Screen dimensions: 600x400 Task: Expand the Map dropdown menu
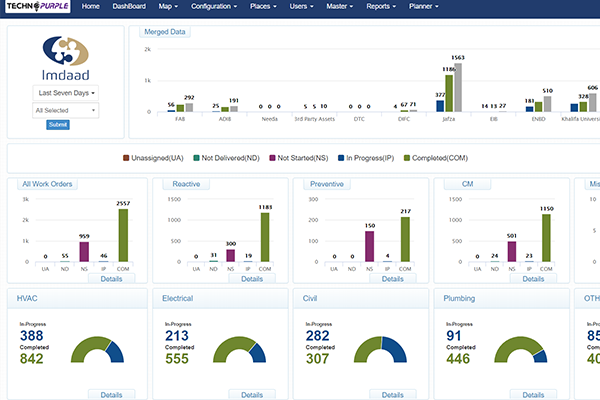click(x=168, y=6)
